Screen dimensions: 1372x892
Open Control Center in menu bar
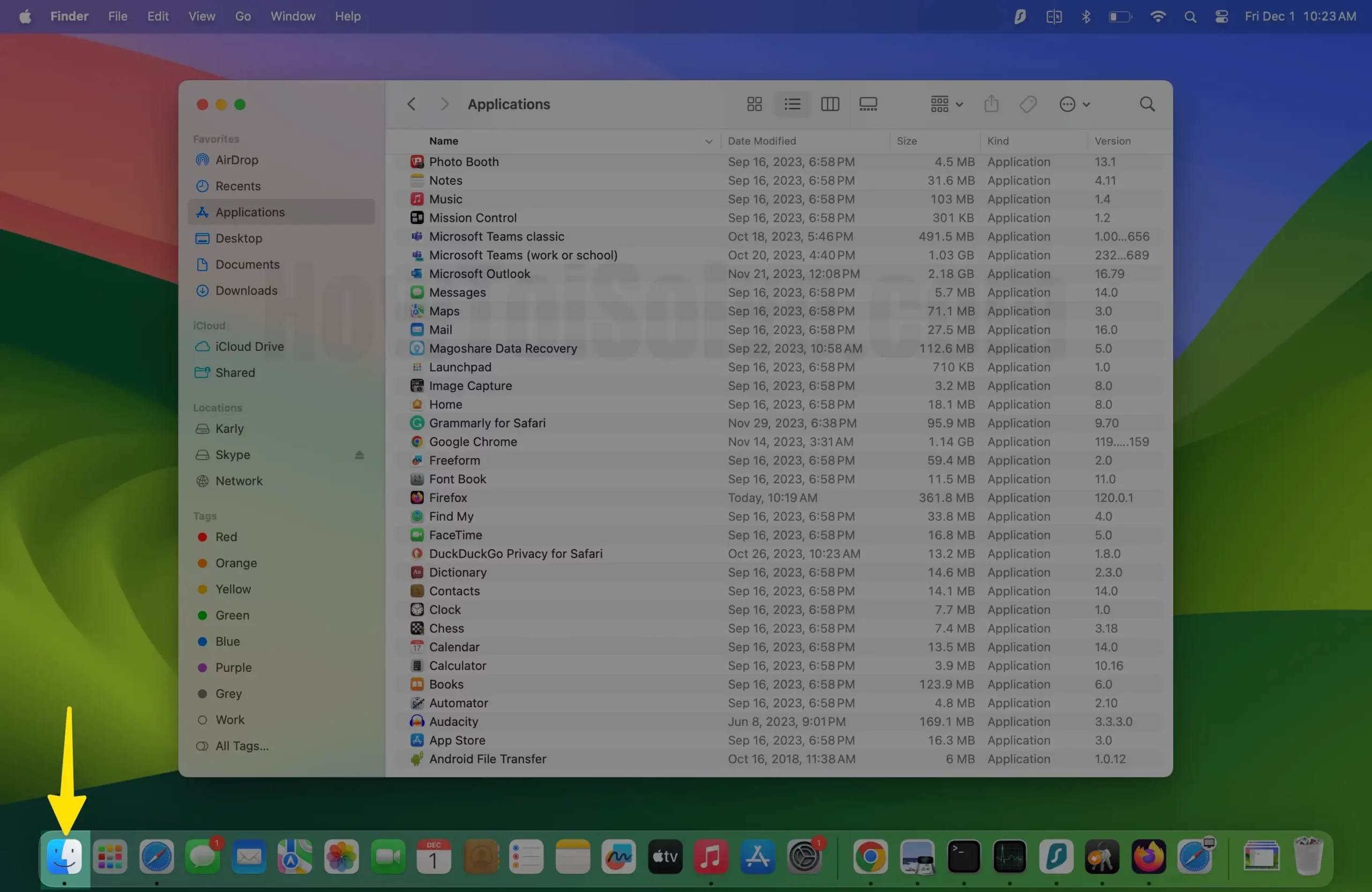1221,17
